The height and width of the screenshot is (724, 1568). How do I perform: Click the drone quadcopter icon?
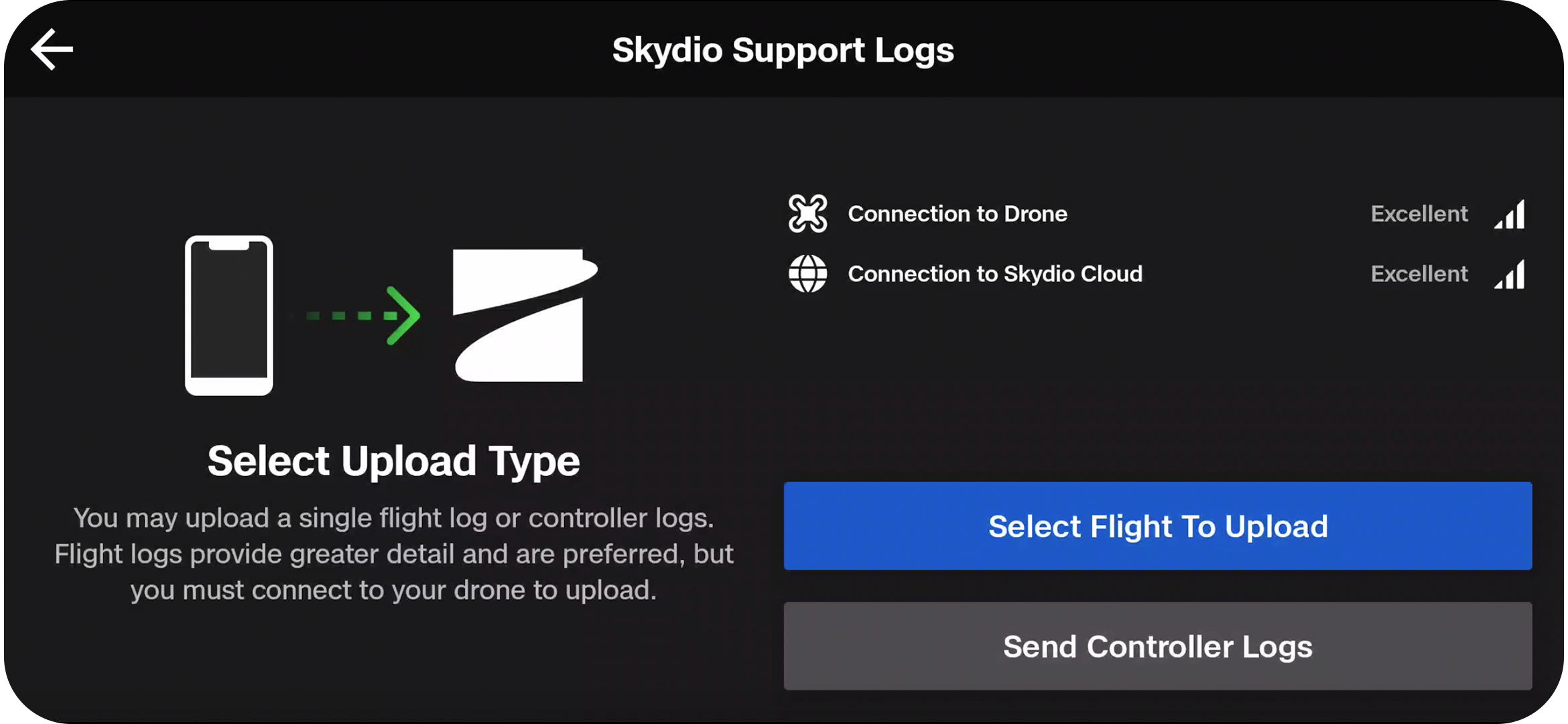coord(807,214)
